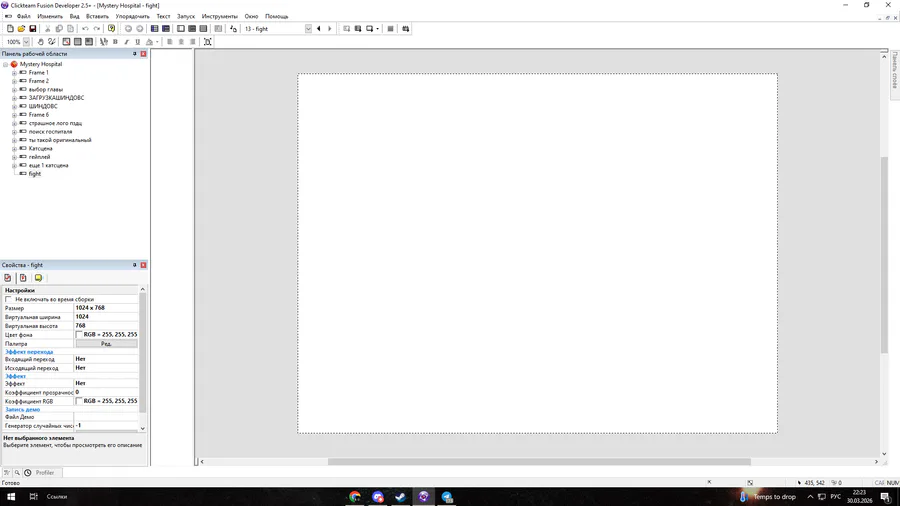Open the Упорядочить menu
Screen dimensions: 900x506
coord(132,17)
